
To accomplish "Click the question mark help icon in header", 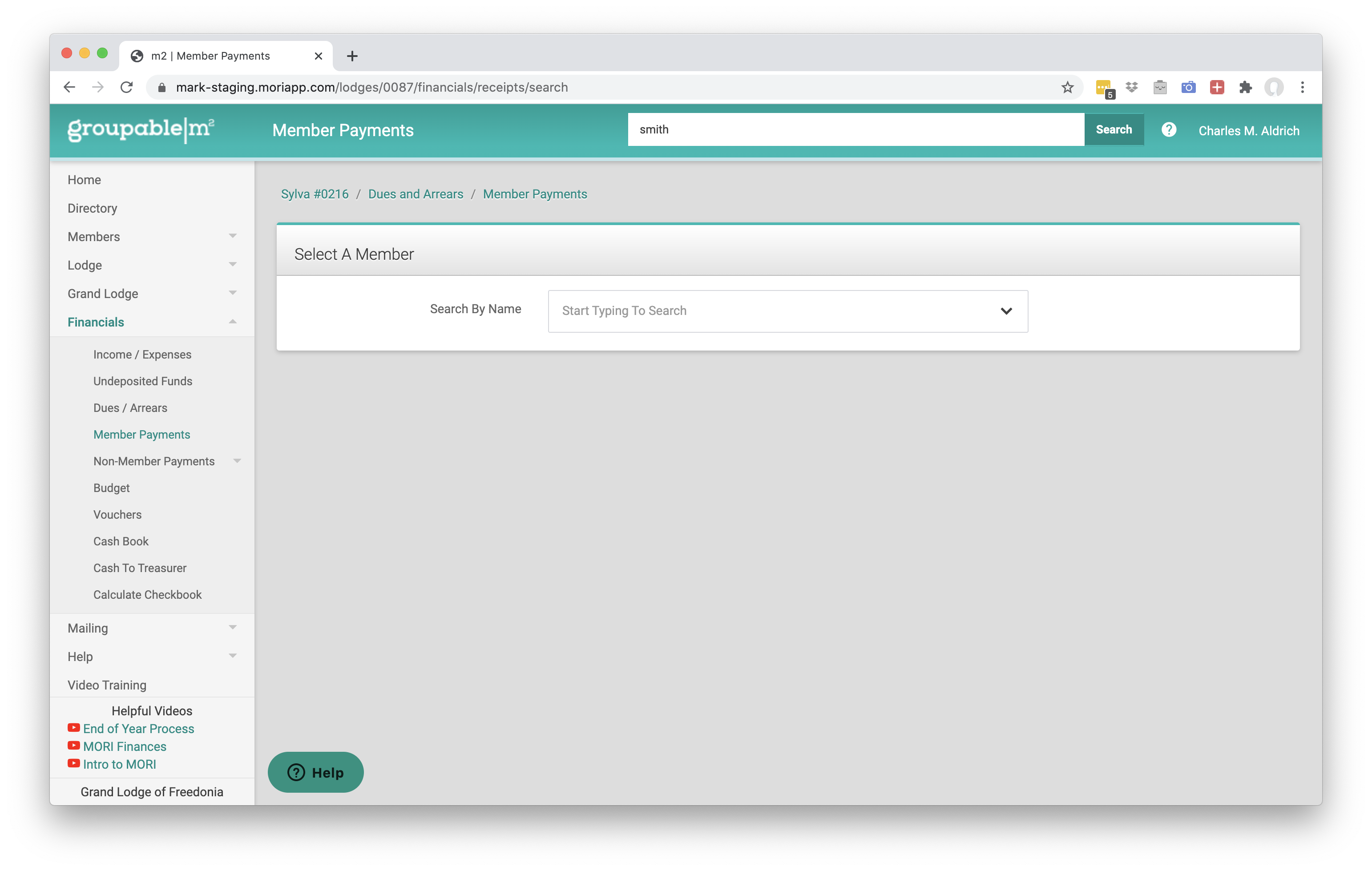I will 1169,130.
